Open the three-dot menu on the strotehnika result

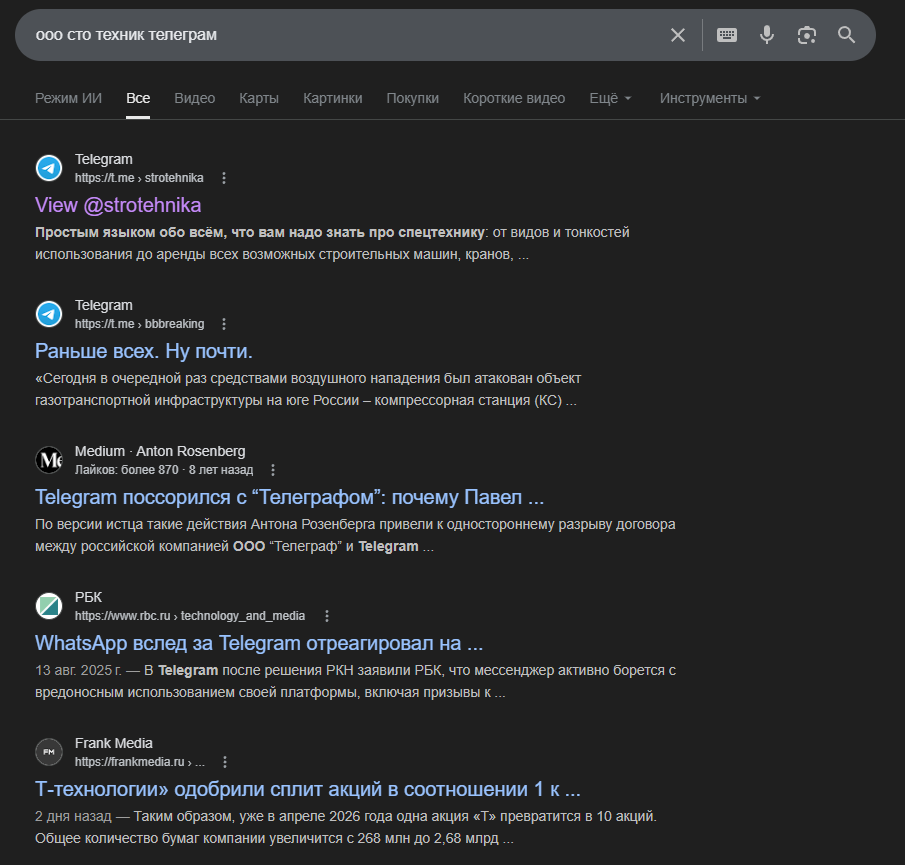tap(223, 177)
